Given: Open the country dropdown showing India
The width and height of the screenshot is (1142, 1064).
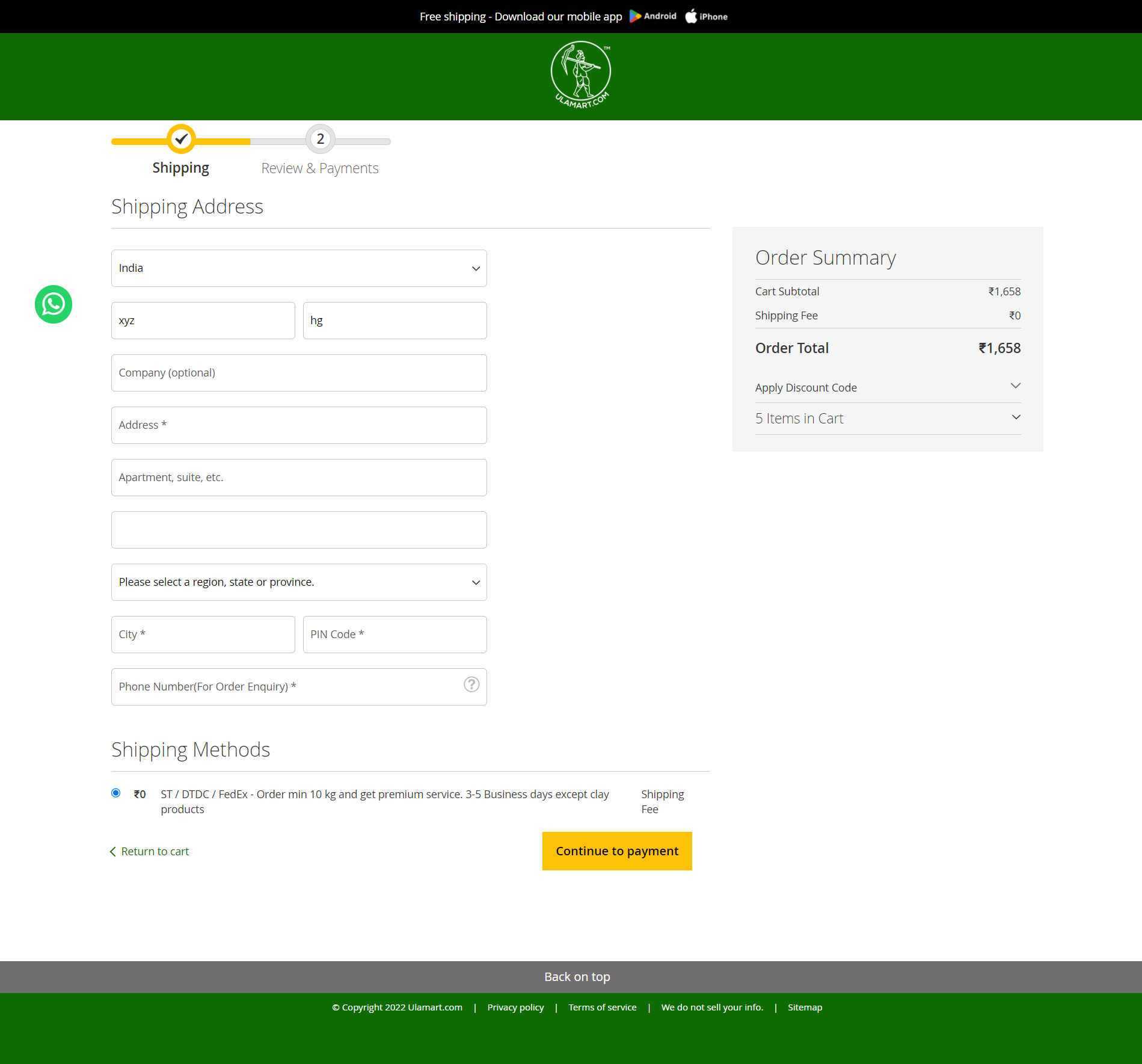Looking at the screenshot, I should tap(299, 268).
